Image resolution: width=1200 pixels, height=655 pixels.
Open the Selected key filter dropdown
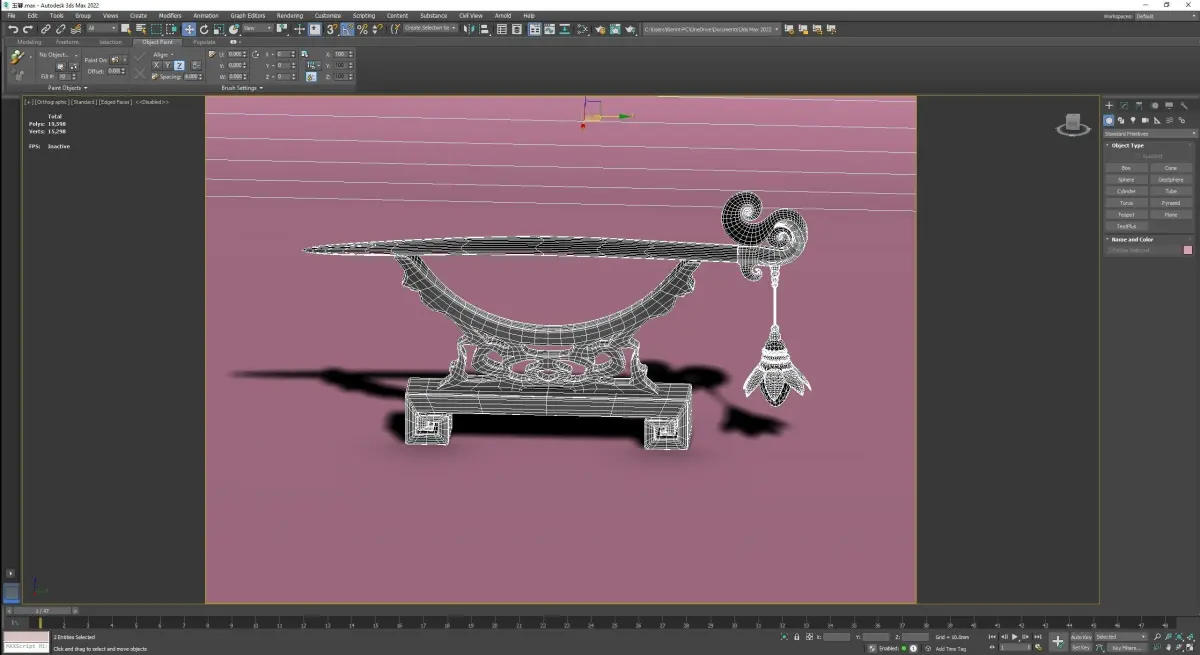[1122, 636]
